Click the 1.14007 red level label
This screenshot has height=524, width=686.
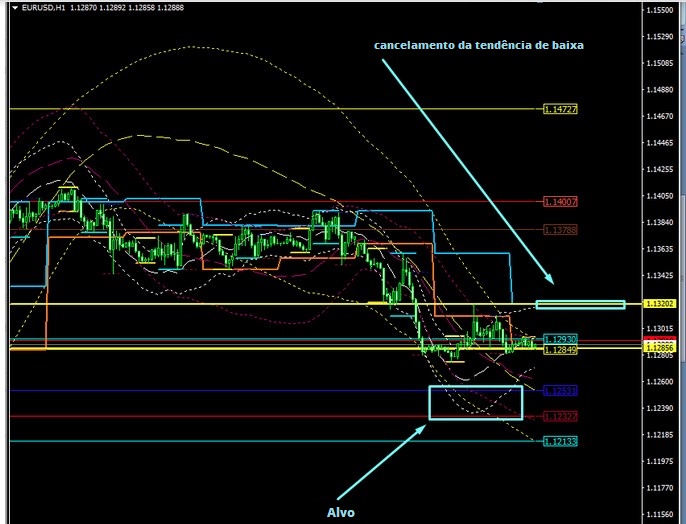[x=560, y=202]
